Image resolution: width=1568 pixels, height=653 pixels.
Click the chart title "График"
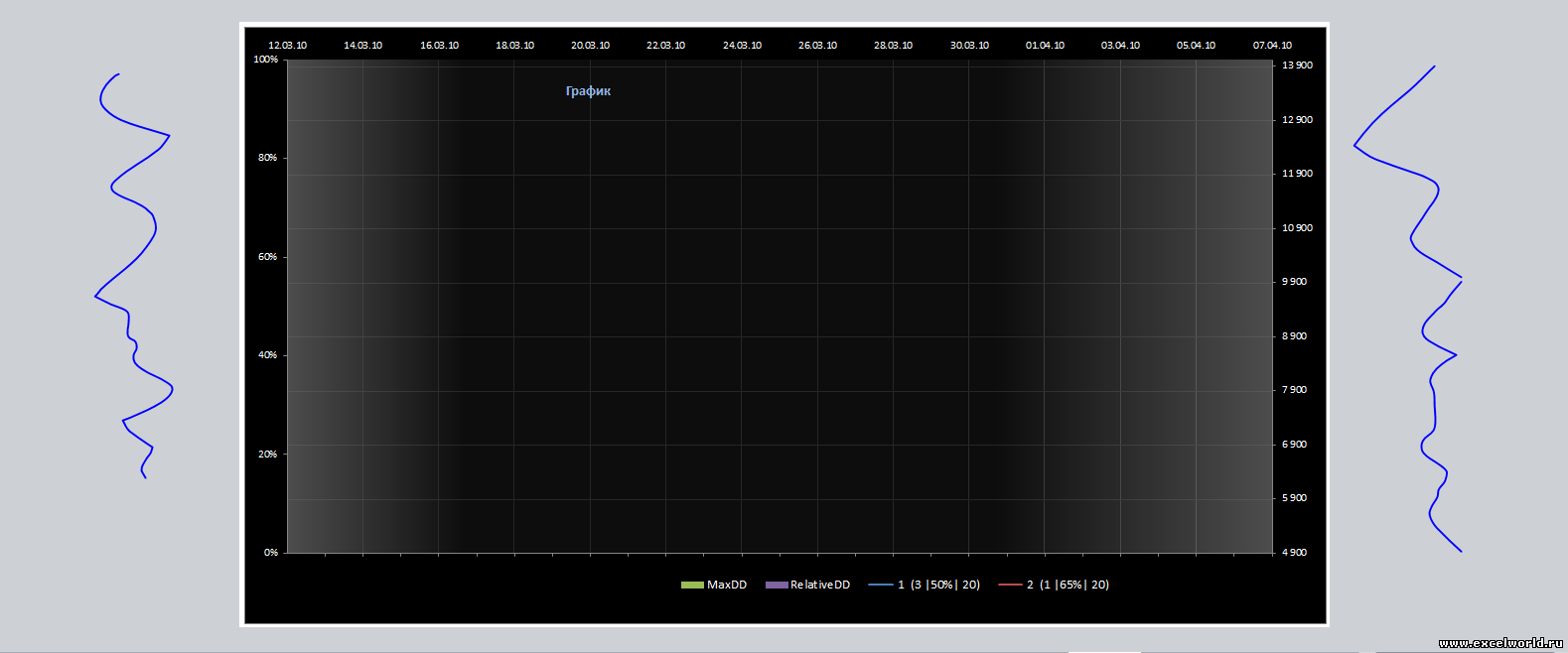[x=588, y=91]
